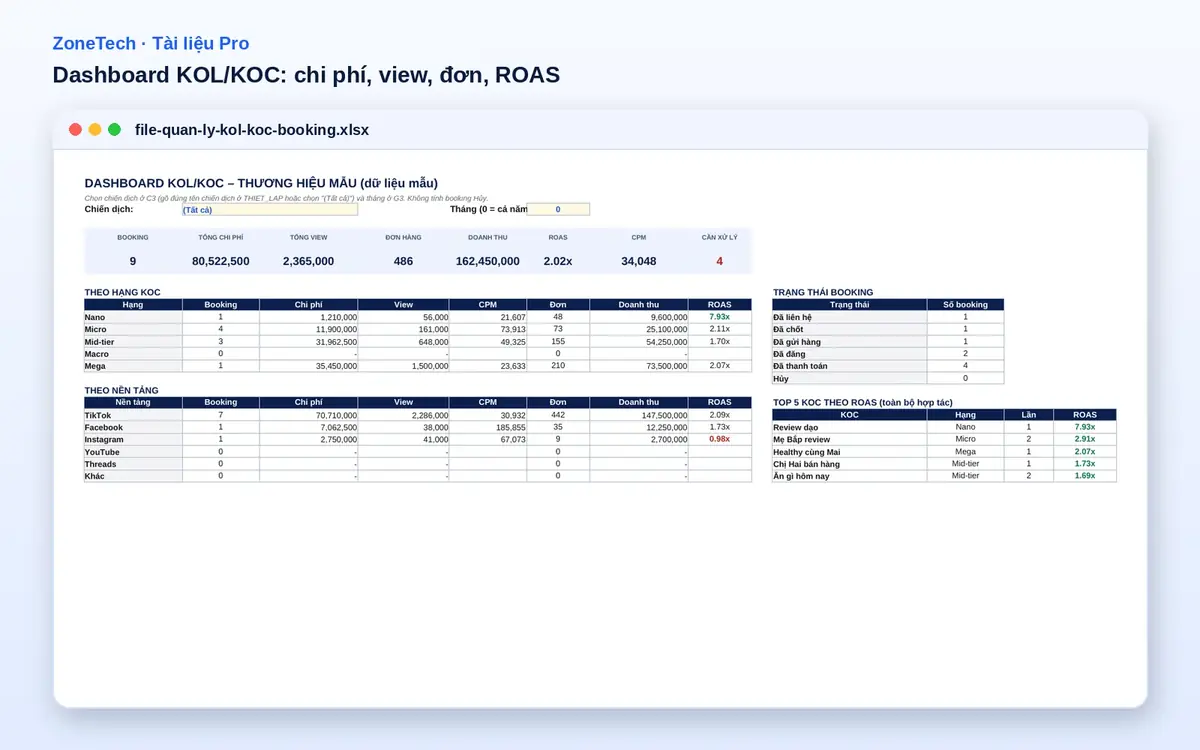The height and width of the screenshot is (750, 1200).
Task: Select the red Instagram ROAS value 0.98x
Action: click(x=720, y=439)
